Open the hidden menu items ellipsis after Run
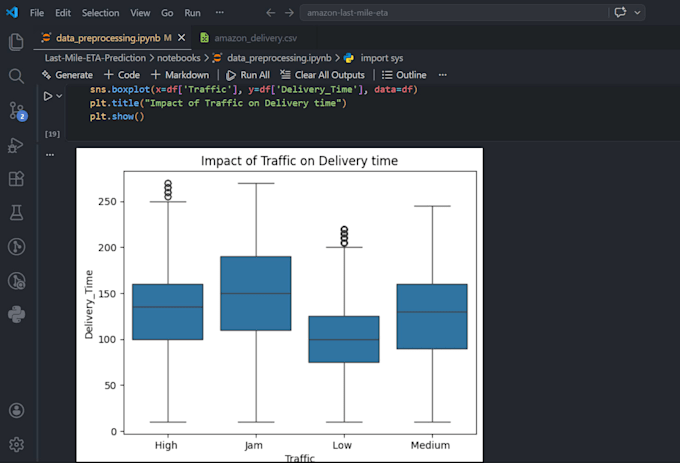 tap(220, 13)
